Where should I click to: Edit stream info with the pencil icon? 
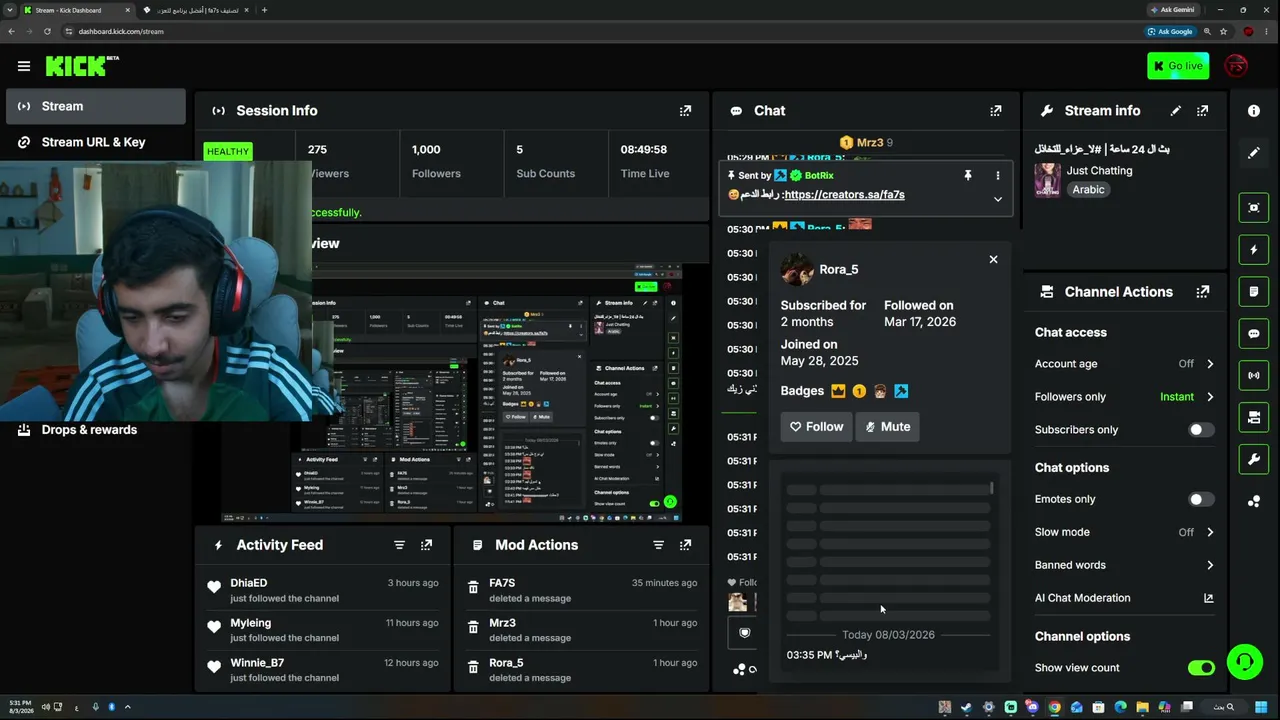coord(1176,111)
